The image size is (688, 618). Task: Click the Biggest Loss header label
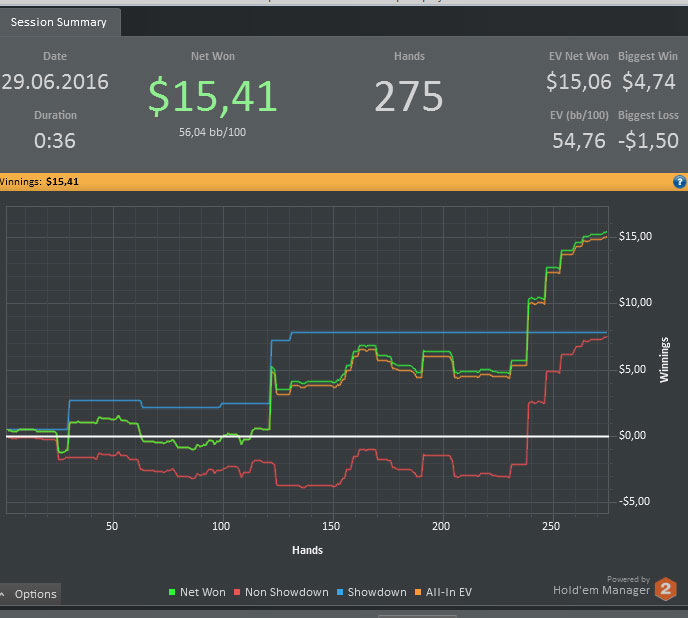pyautogui.click(x=649, y=115)
